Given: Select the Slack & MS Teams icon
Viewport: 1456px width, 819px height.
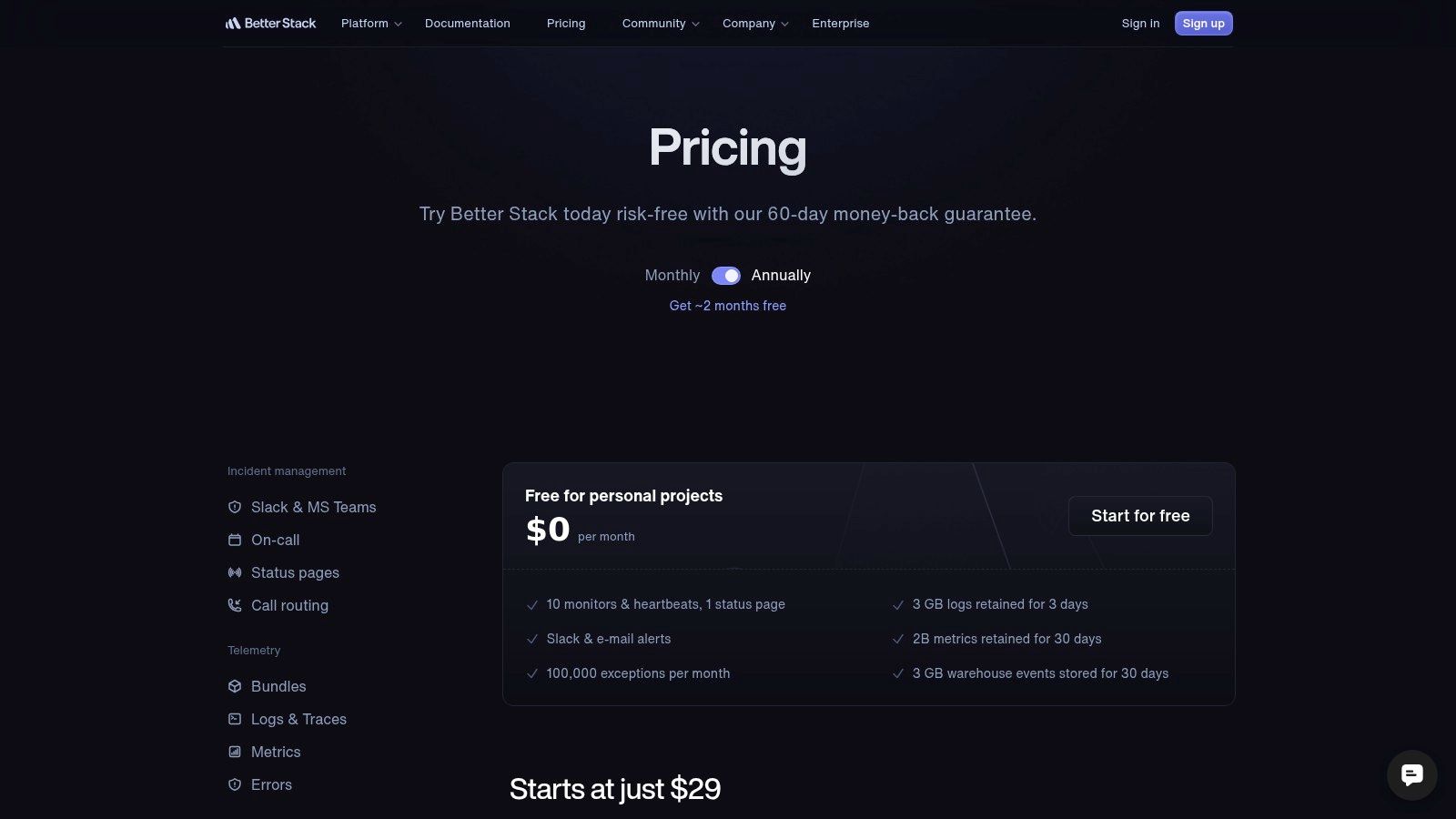Looking at the screenshot, I should (x=235, y=507).
